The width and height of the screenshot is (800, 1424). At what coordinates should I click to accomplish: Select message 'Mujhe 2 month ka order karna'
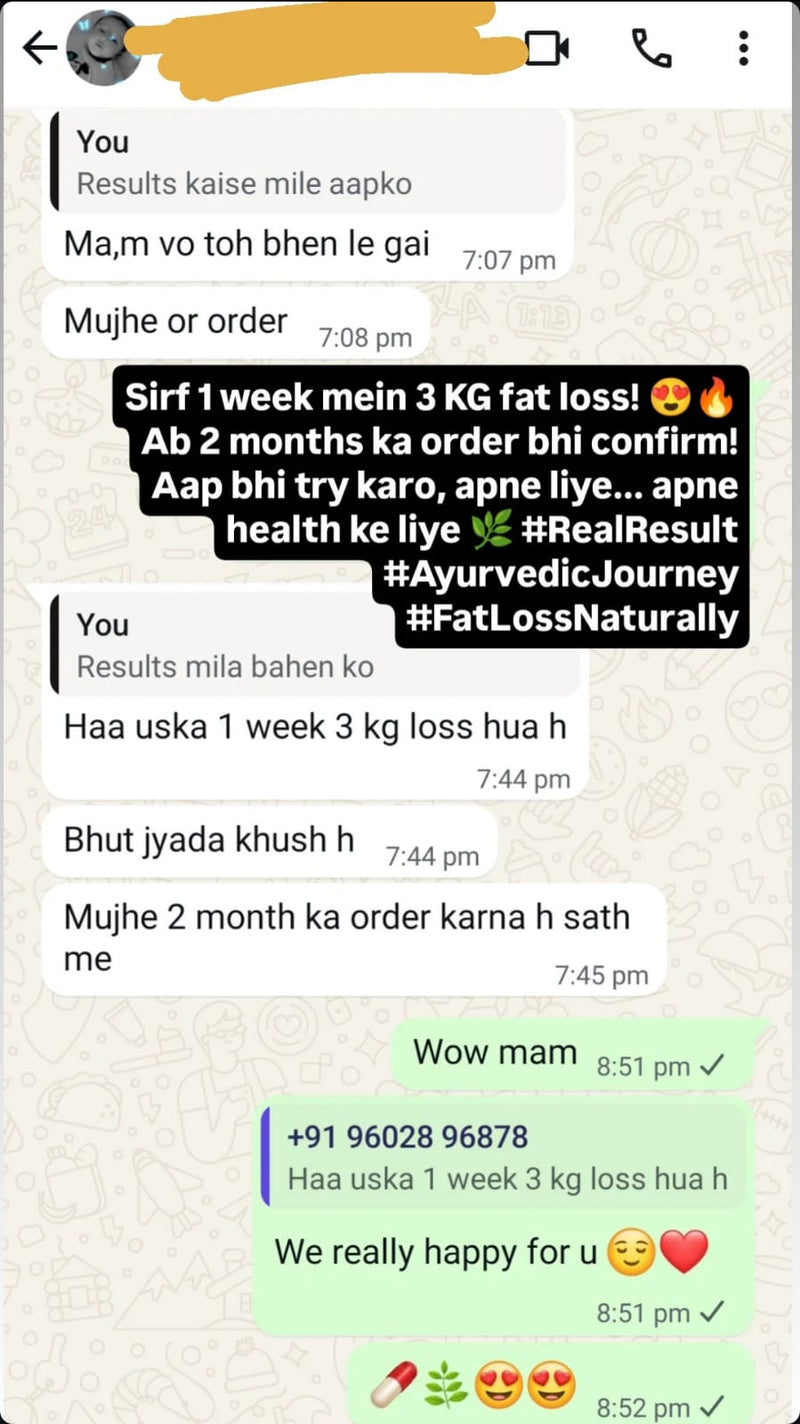(x=347, y=937)
